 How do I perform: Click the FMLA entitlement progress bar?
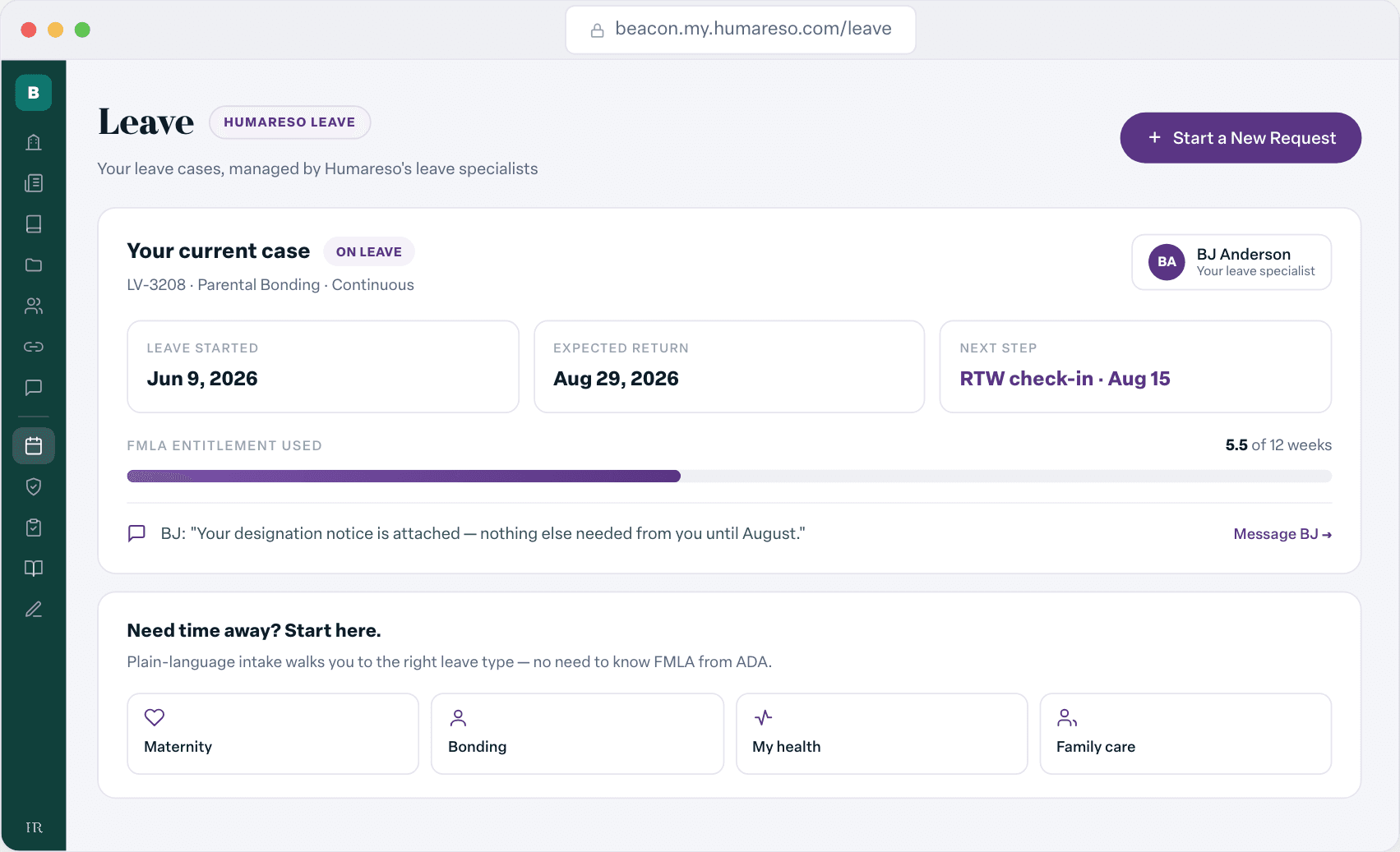click(x=729, y=477)
